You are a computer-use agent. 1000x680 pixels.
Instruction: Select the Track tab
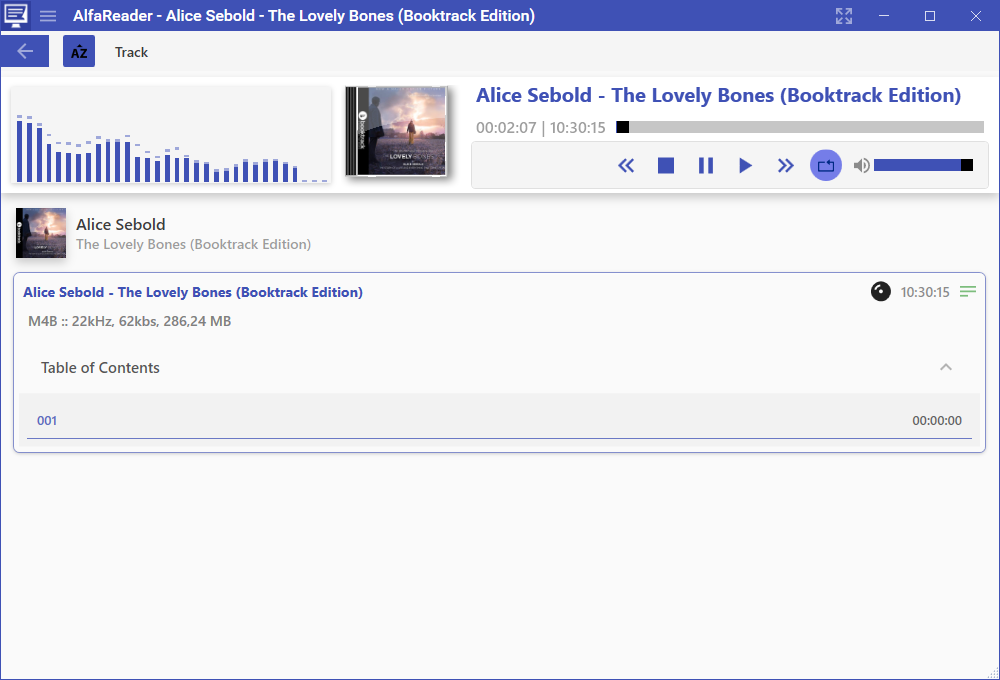(x=131, y=52)
